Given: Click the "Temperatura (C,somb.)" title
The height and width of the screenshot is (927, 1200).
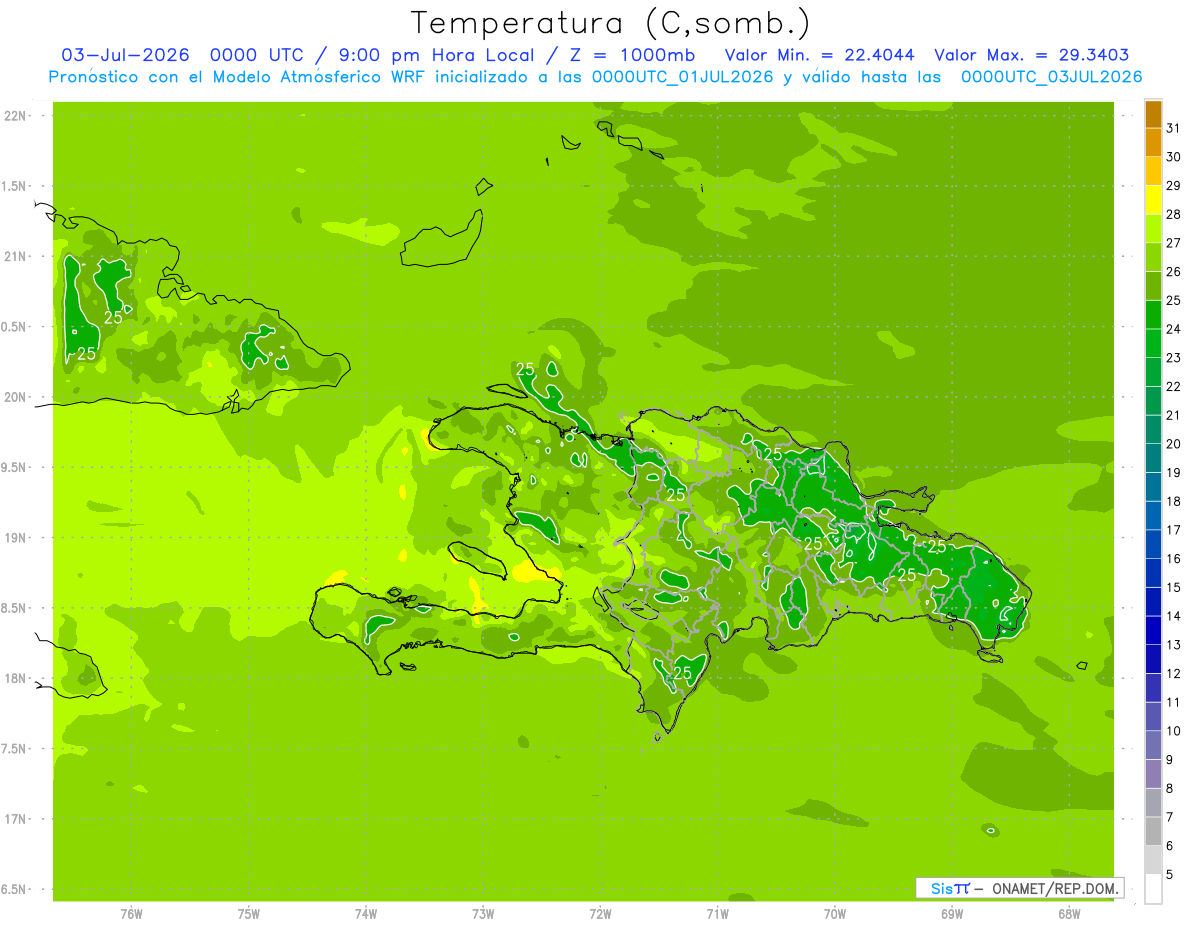Looking at the screenshot, I should point(611,23).
